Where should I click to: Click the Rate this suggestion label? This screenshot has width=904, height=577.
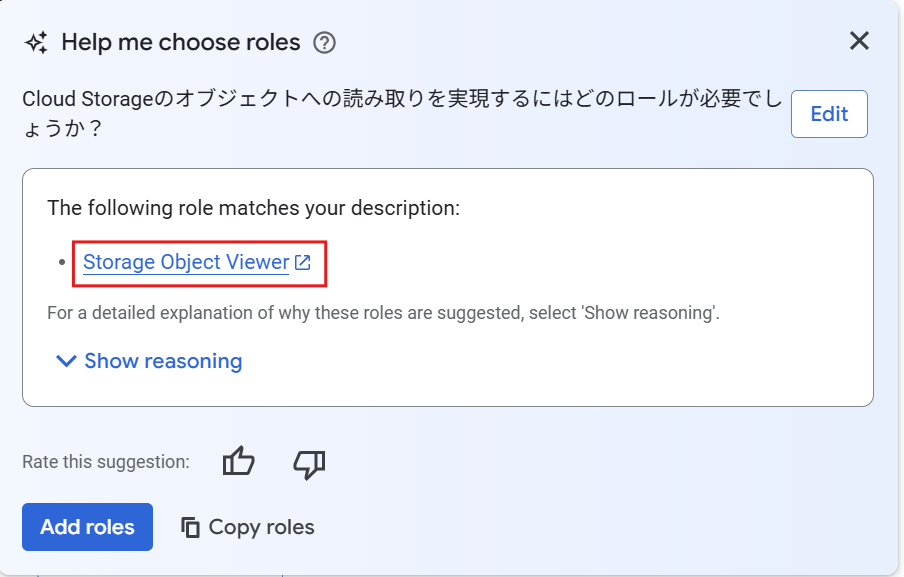pyautogui.click(x=105, y=462)
